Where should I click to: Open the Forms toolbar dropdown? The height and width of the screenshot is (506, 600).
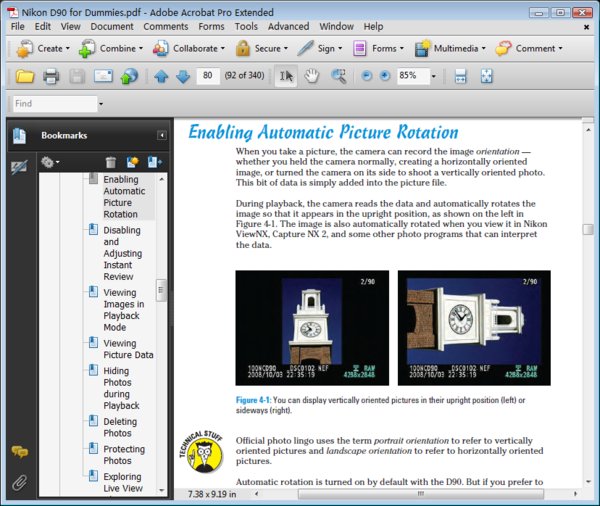(378, 49)
